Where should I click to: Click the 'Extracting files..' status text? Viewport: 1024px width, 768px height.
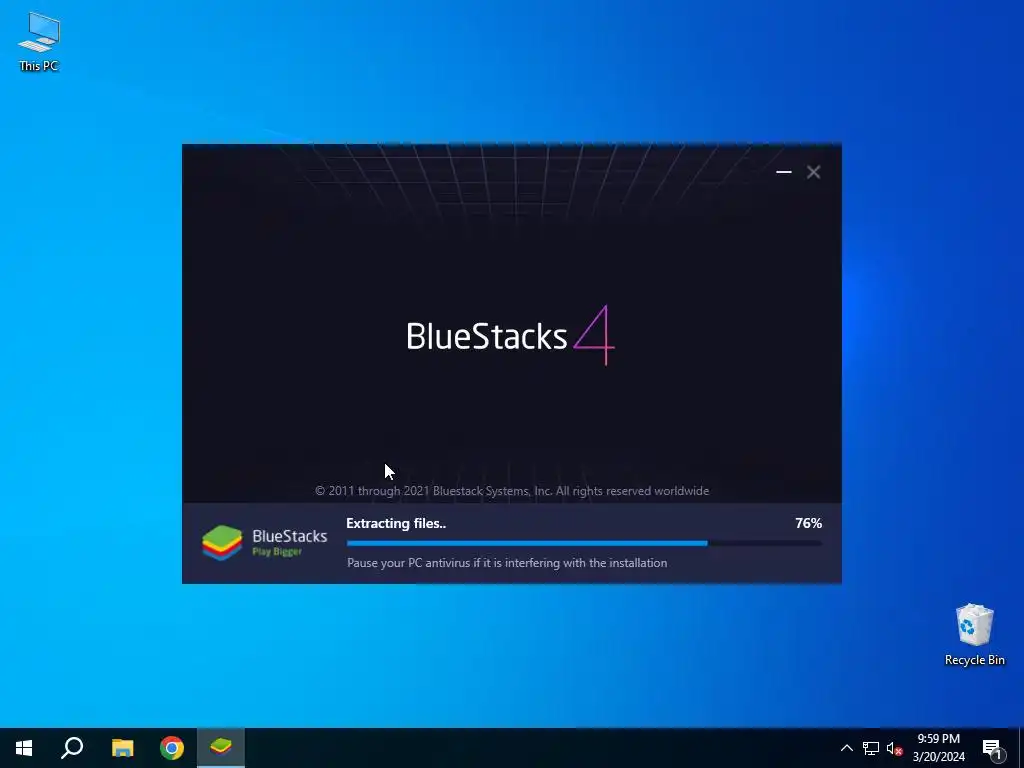[396, 523]
